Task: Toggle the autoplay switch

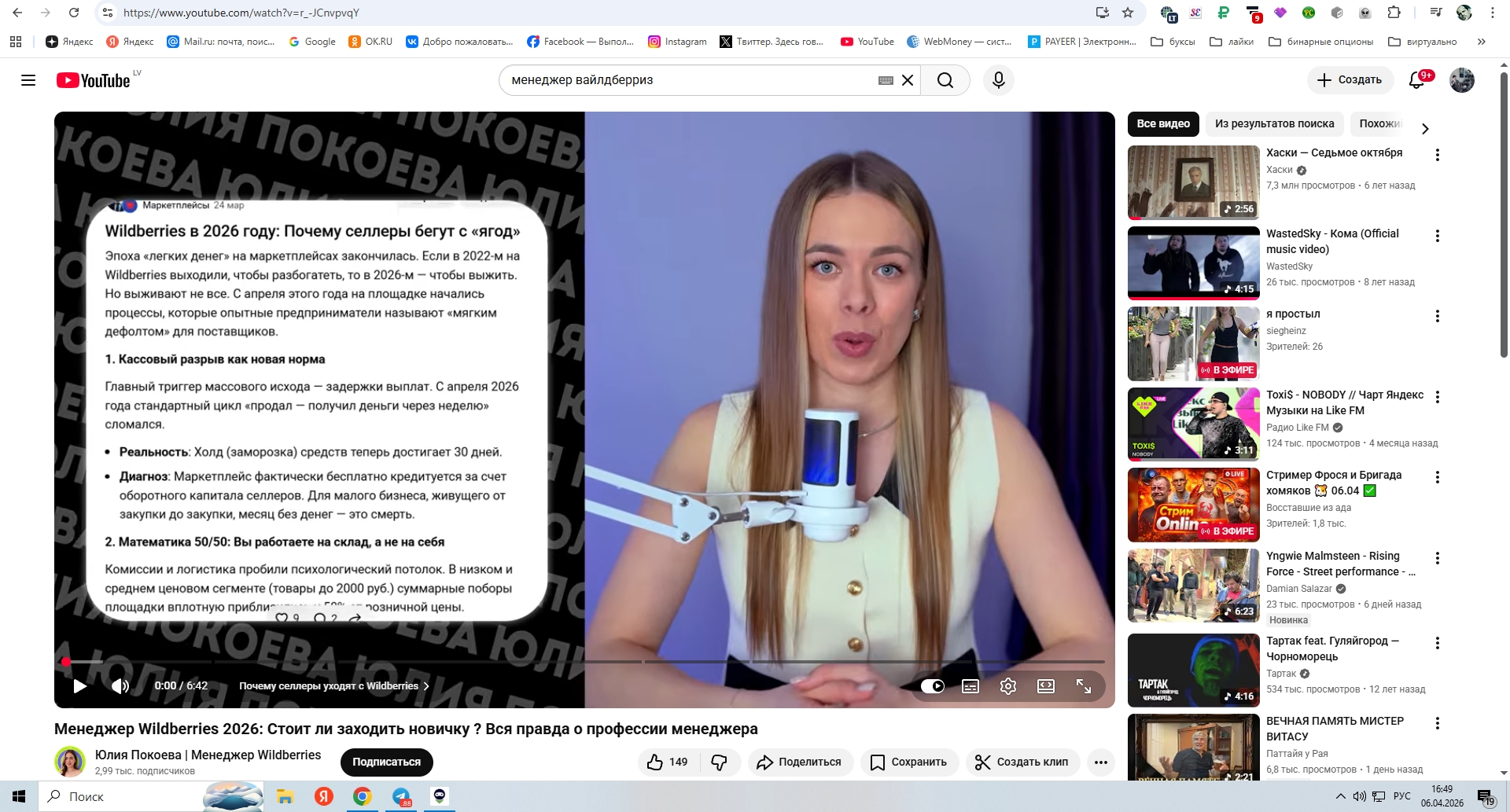Action: 932,686
